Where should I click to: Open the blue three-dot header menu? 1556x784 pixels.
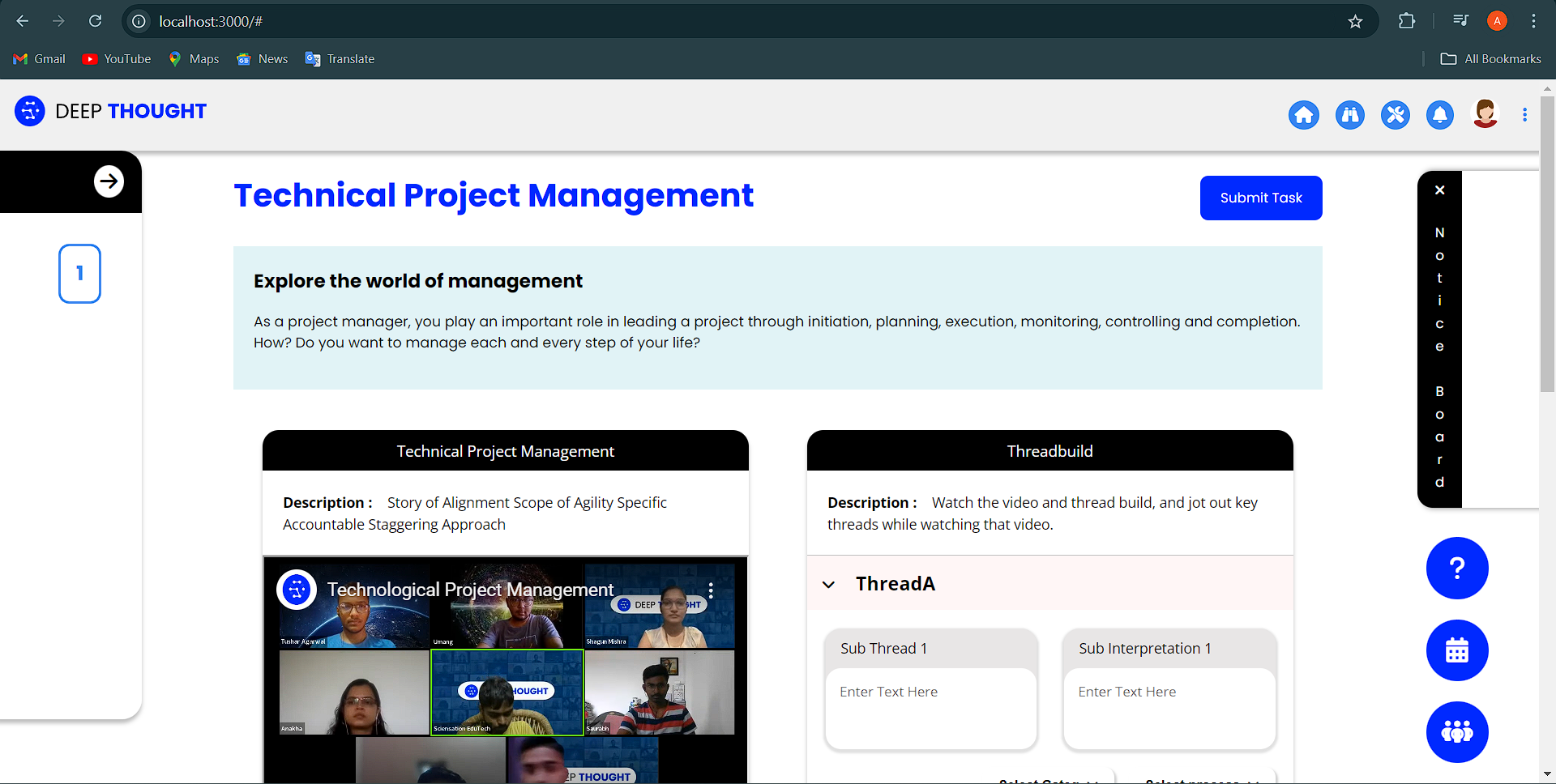(x=1525, y=115)
